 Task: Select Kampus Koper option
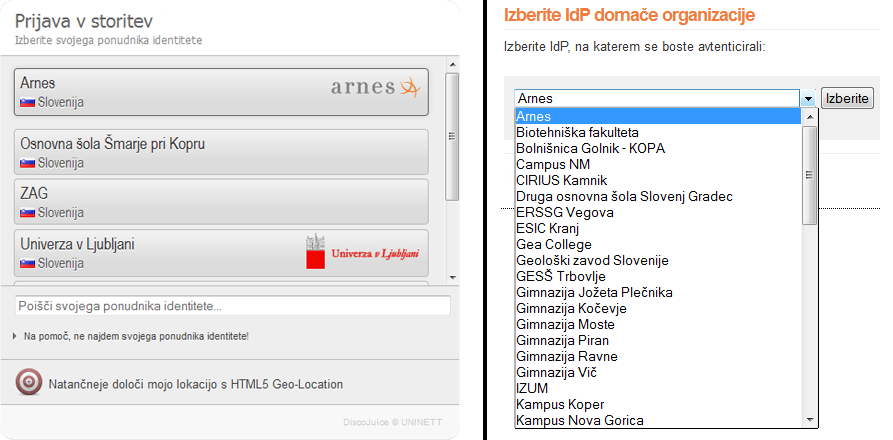tap(658, 404)
